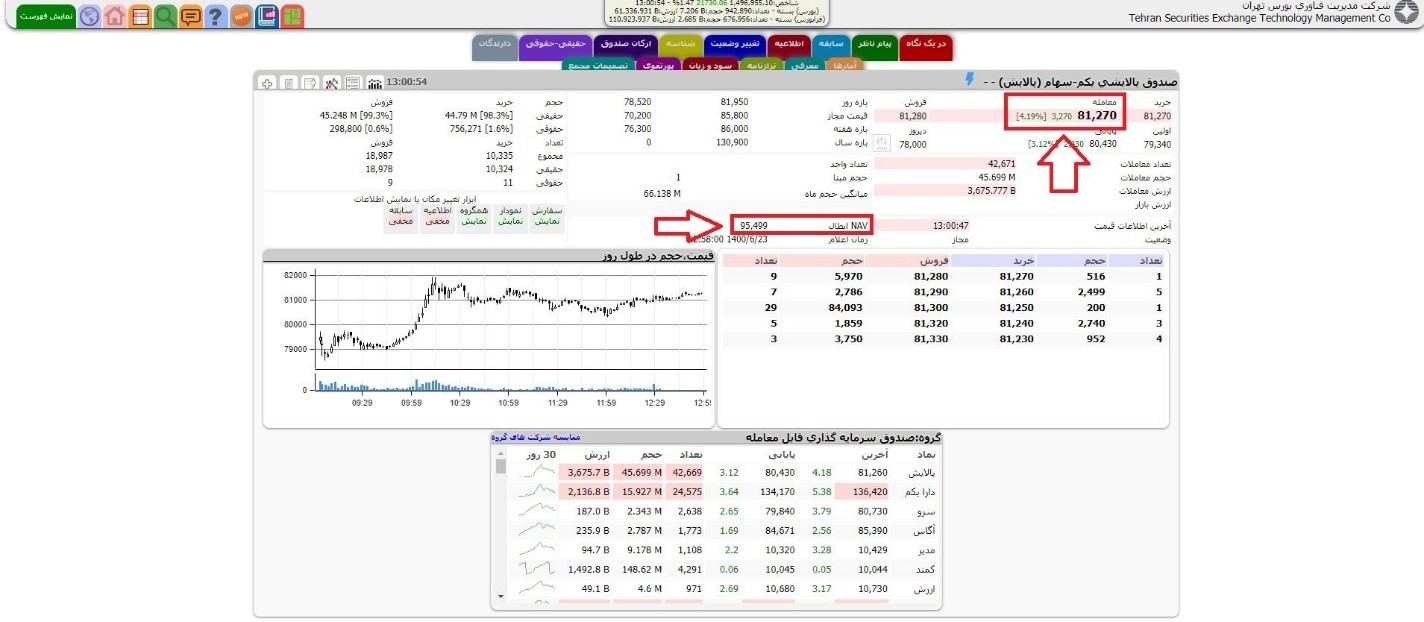Open the orange table grid icon
This screenshot has height=622, width=1424.
pos(140,16)
